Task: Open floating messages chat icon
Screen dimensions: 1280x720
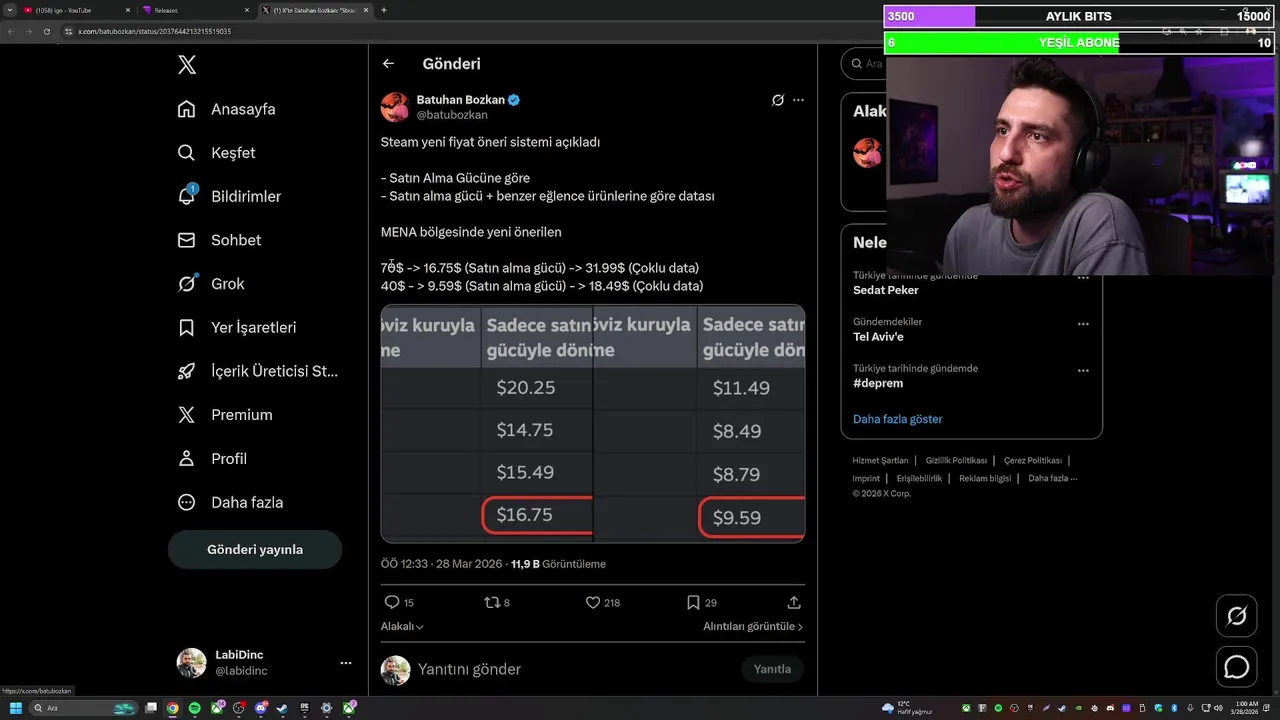Action: pyautogui.click(x=1237, y=667)
